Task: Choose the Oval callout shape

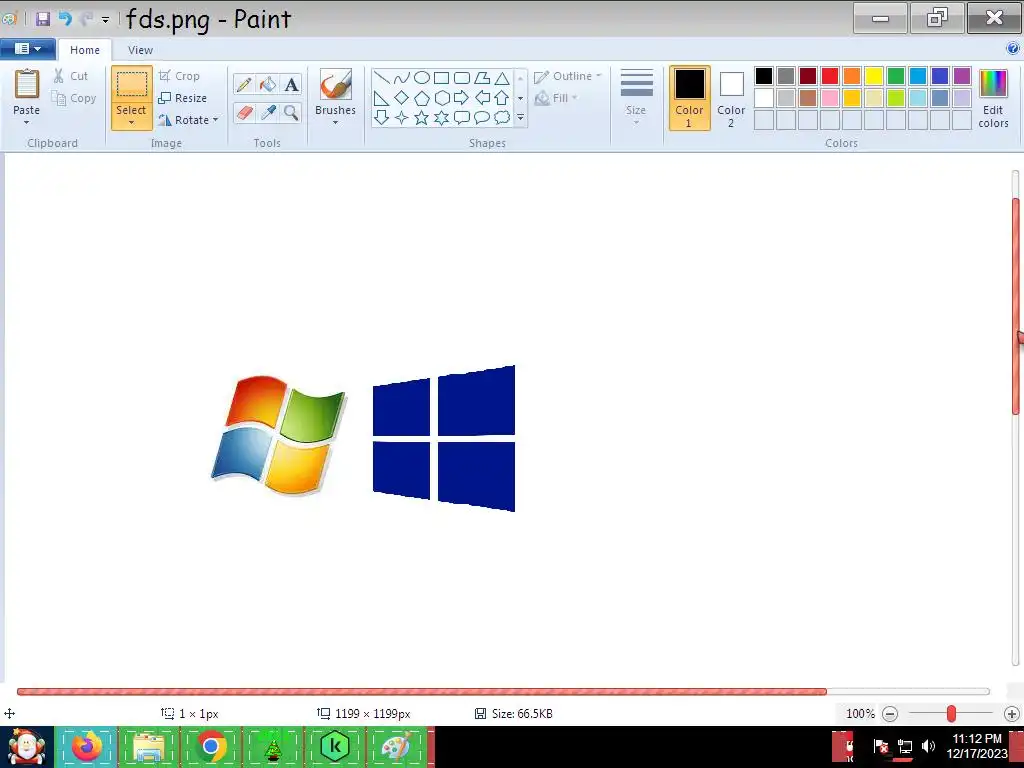Action: [x=482, y=118]
